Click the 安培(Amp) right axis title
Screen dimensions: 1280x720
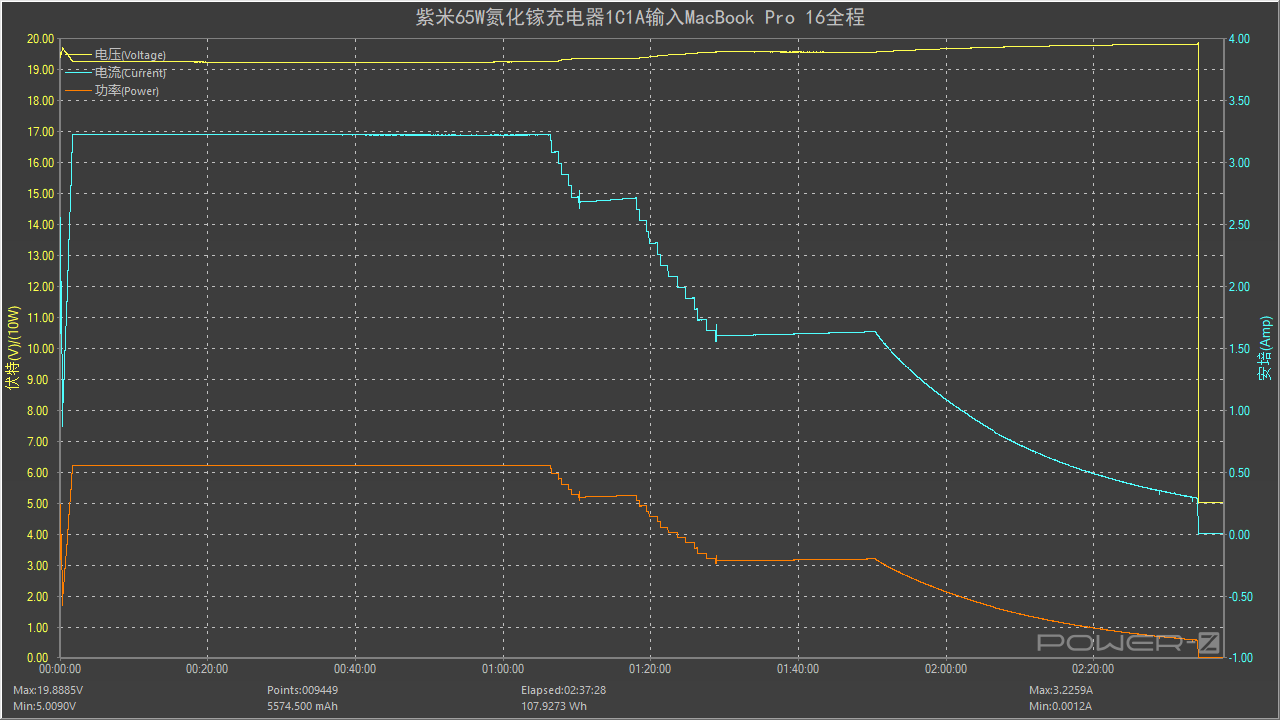[x=1266, y=348]
